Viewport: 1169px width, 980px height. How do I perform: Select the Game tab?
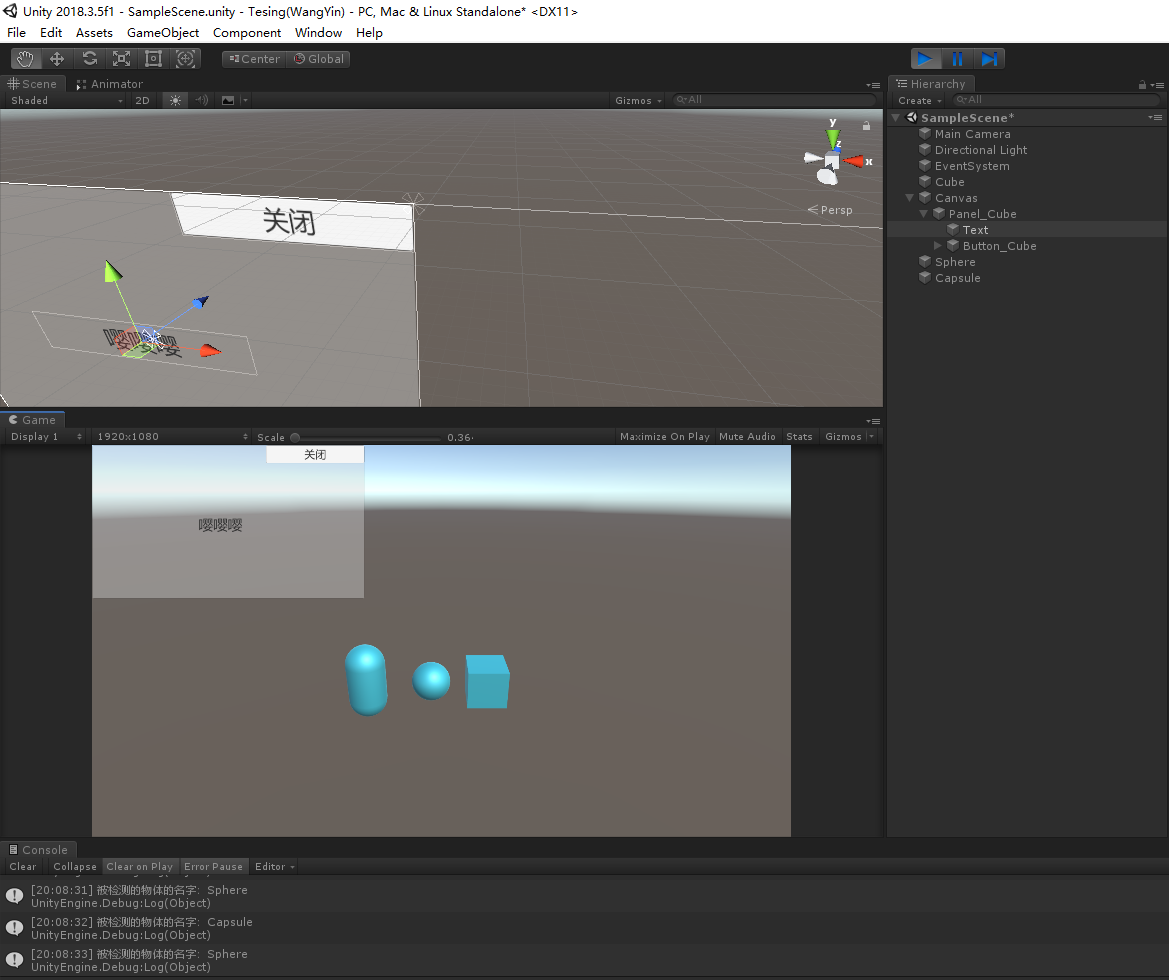point(33,420)
